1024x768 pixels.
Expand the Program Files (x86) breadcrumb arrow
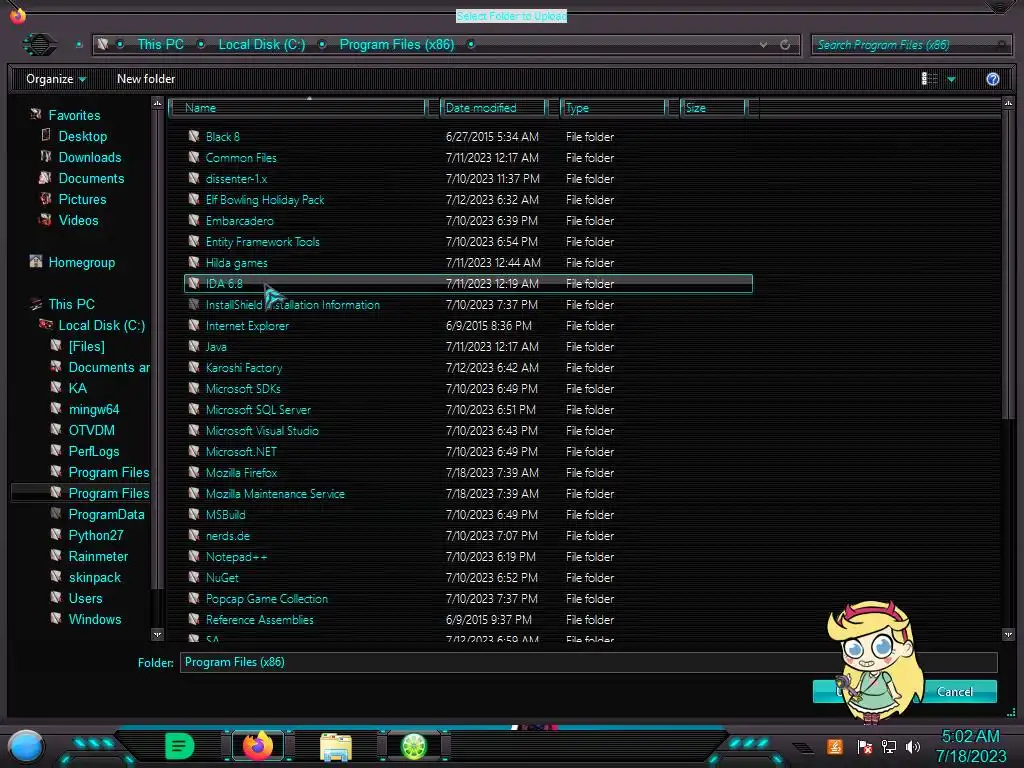click(471, 44)
